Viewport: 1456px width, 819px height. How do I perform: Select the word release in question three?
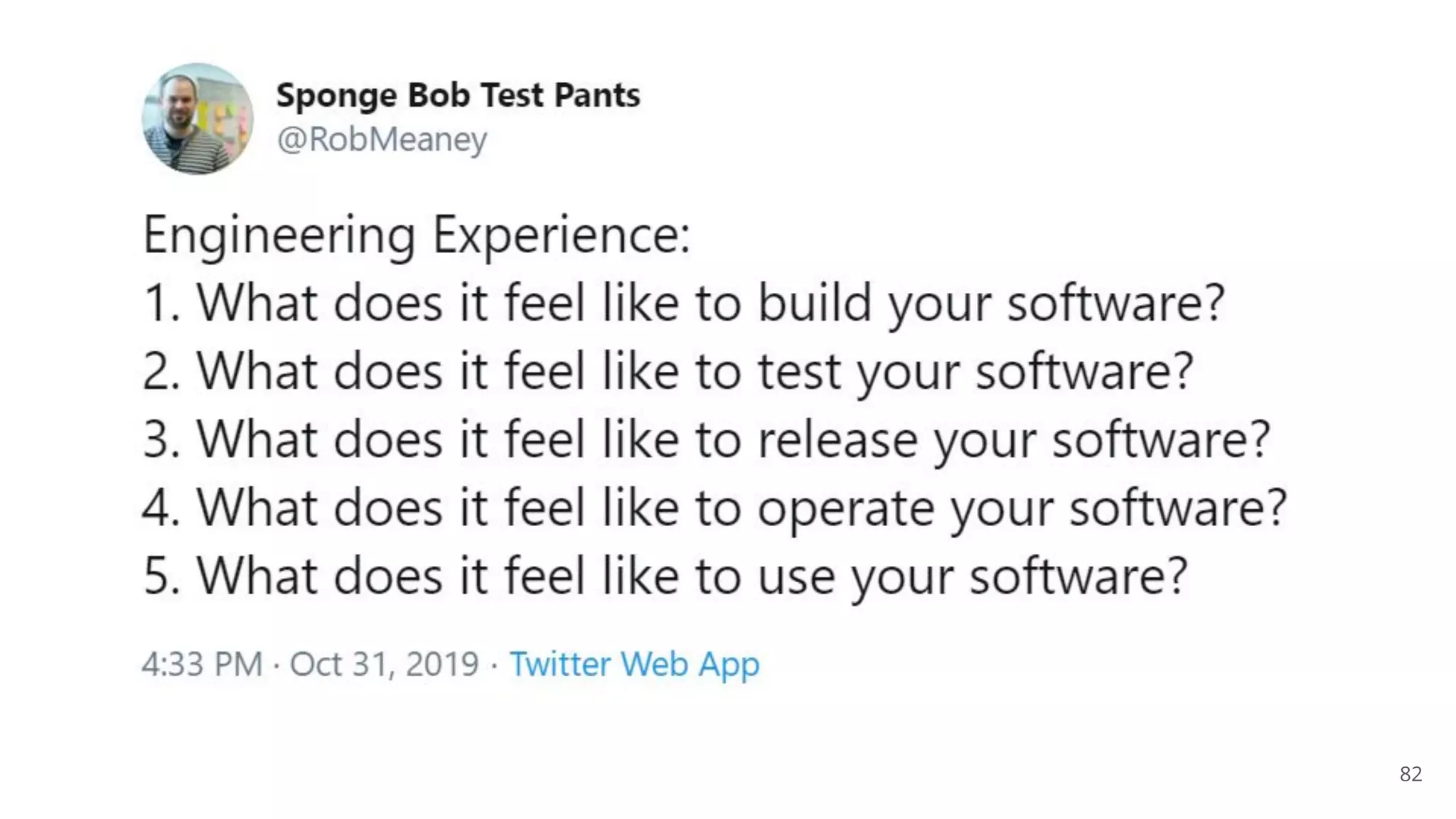(x=837, y=440)
